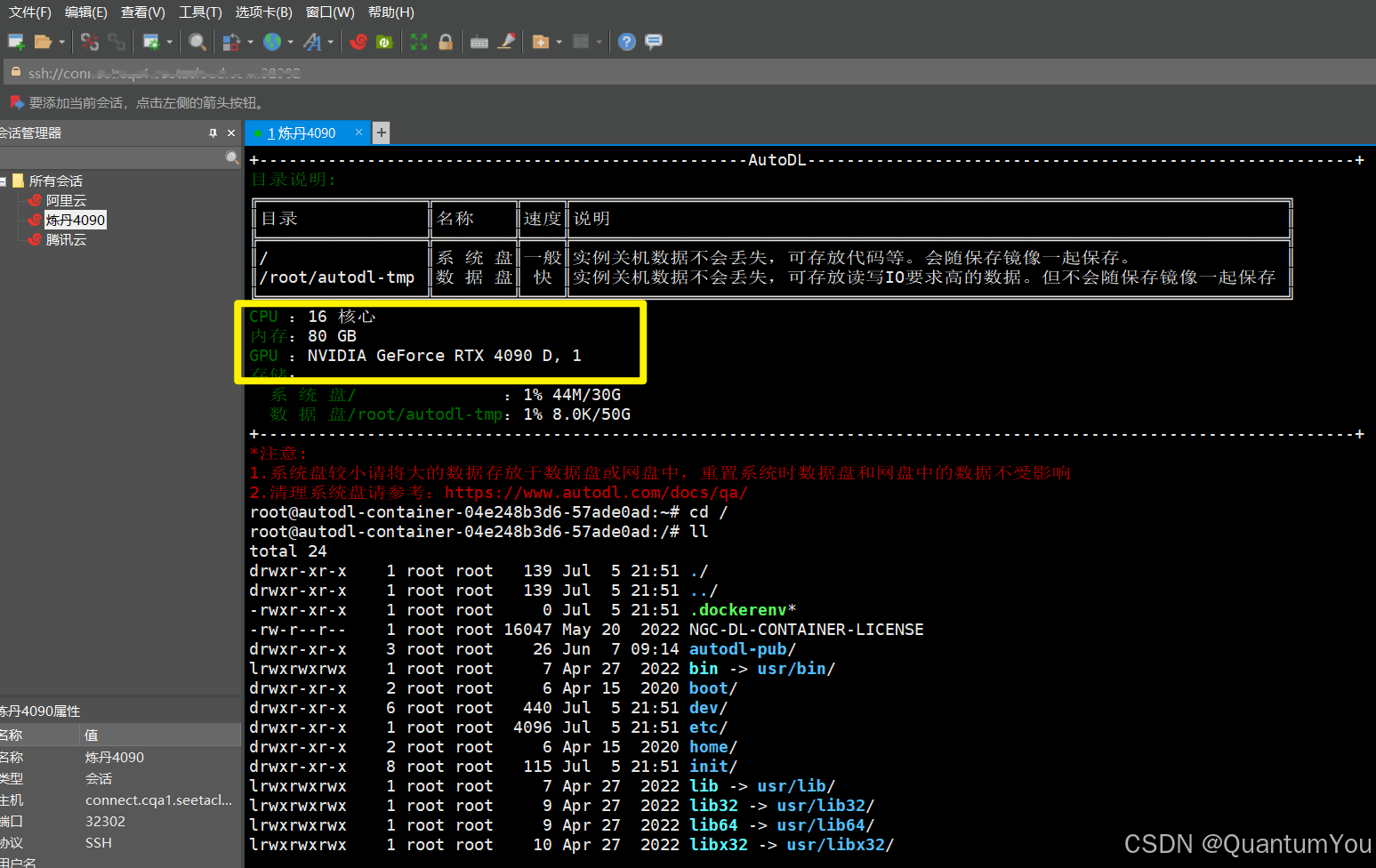Viewport: 1376px width, 868px height.
Task: Close the session manager panel
Action: click(231, 133)
